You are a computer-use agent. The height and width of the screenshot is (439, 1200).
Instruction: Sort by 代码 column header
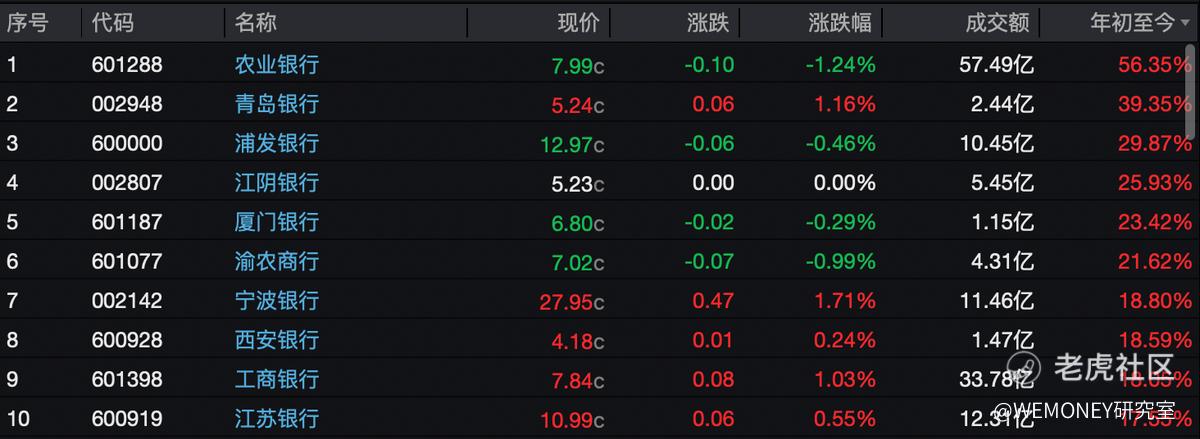[112, 22]
